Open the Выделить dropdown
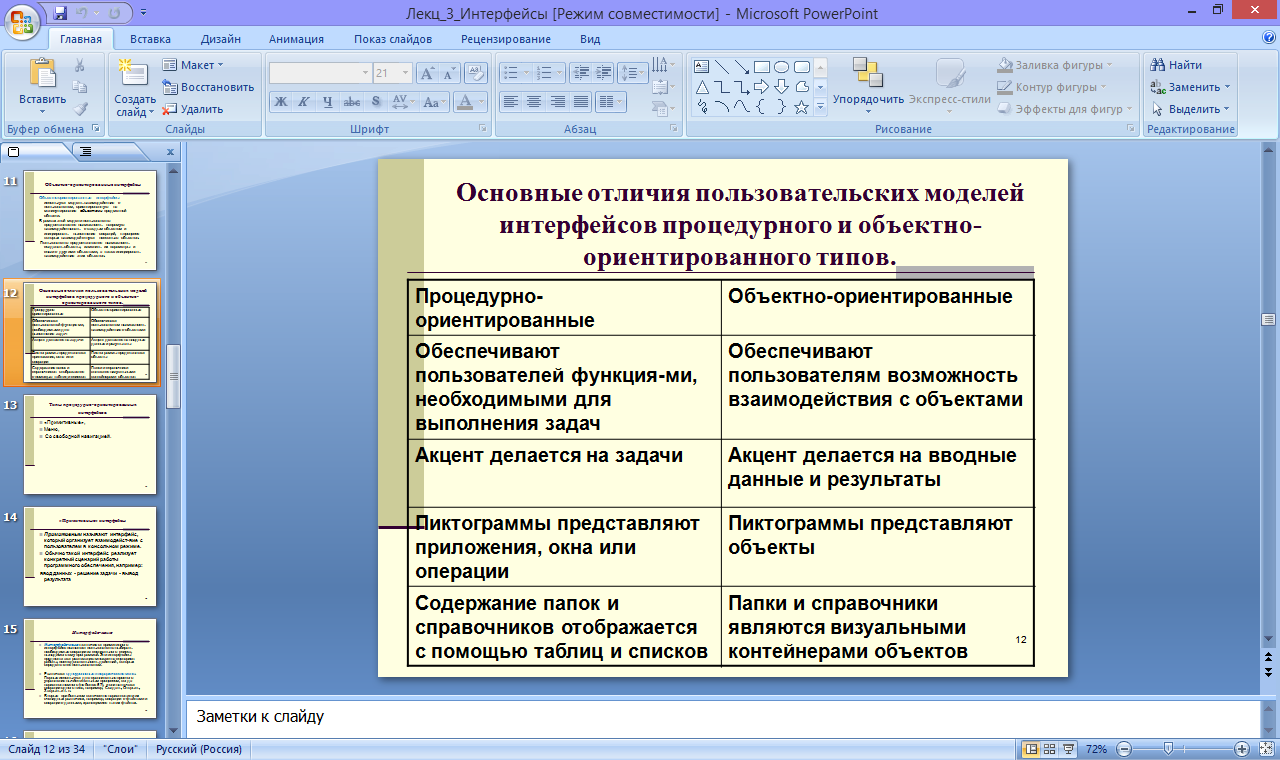Screen dimensions: 1280x760 point(1190,109)
